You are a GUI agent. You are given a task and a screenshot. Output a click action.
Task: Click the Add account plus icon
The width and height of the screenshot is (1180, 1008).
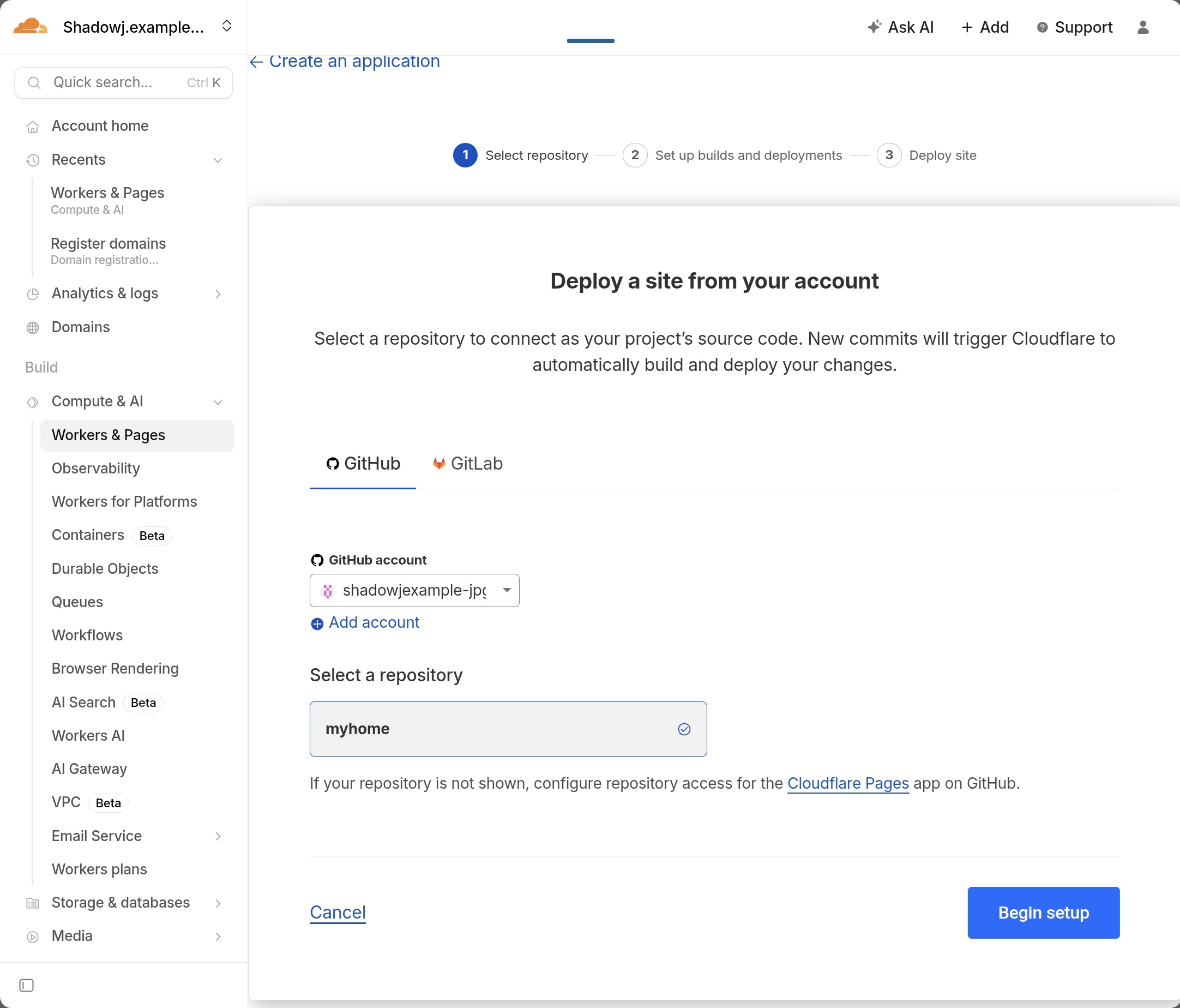[x=317, y=623]
